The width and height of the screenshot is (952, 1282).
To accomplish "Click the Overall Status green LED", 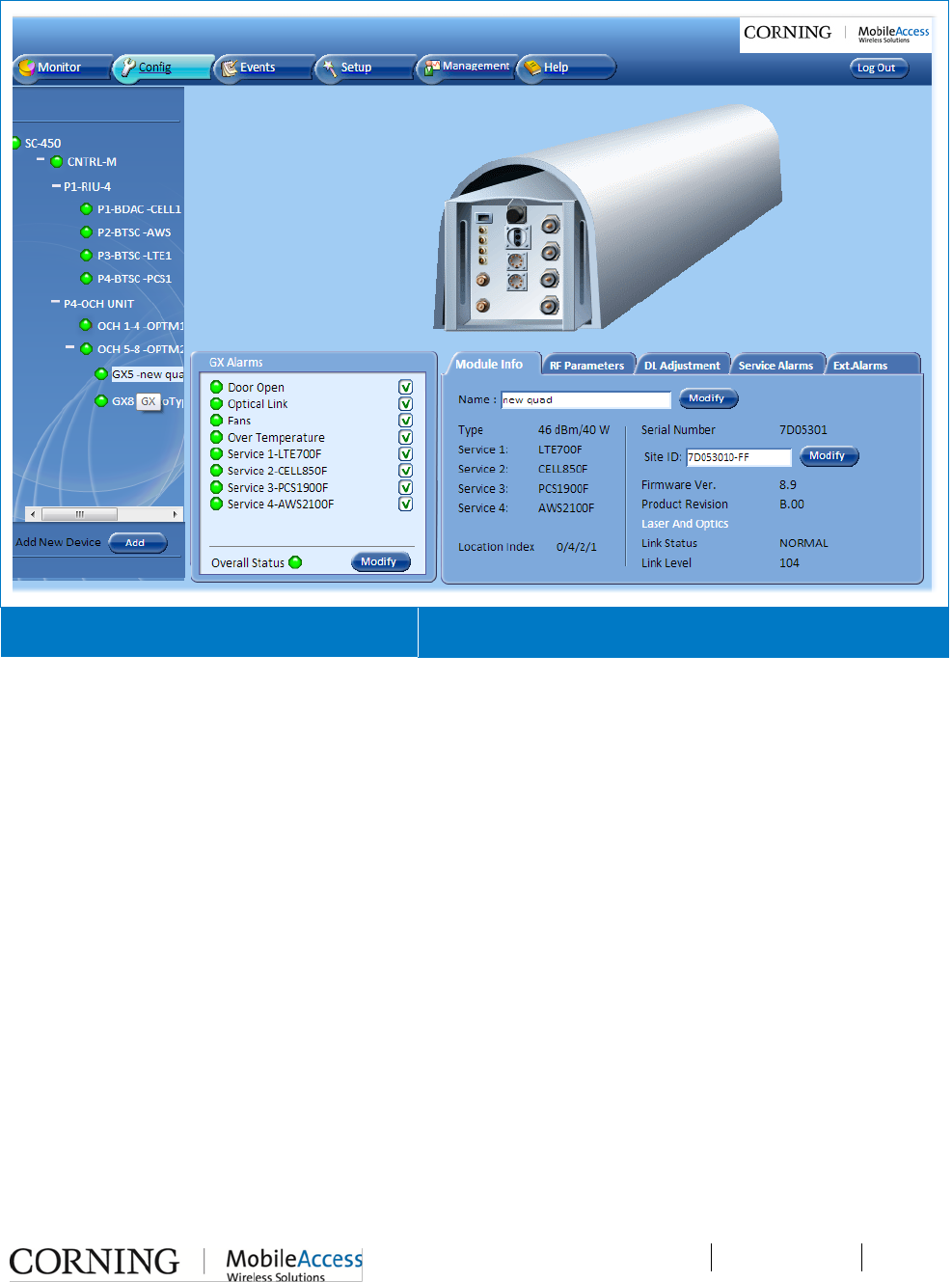I will tap(295, 562).
